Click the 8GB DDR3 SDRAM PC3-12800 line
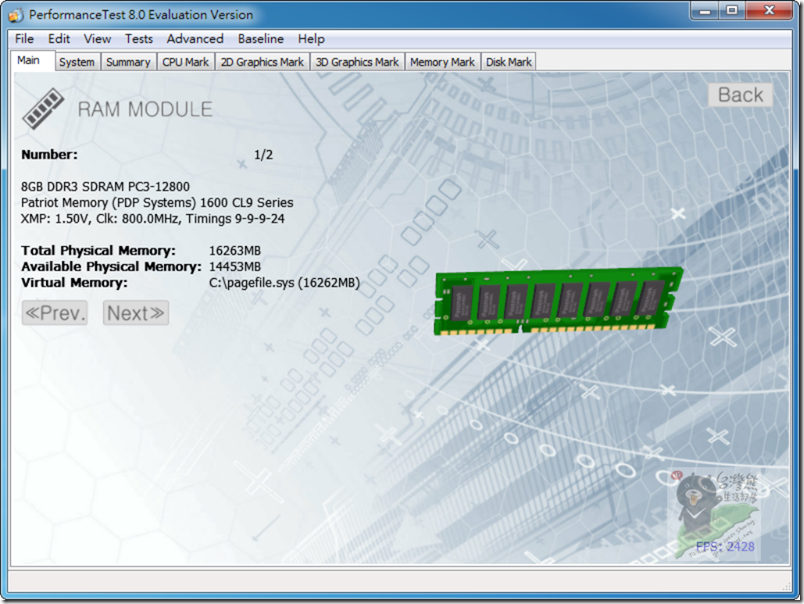Image resolution: width=804 pixels, height=604 pixels. (105, 187)
